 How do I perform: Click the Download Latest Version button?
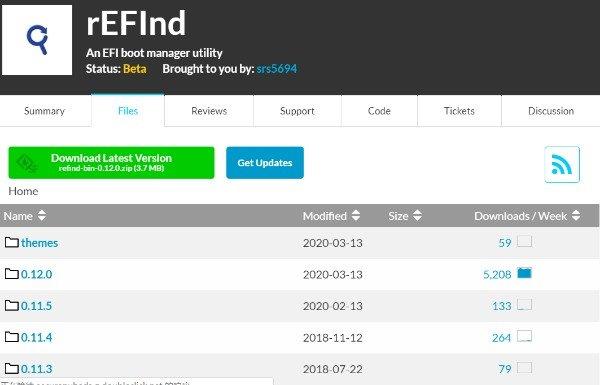pos(111,163)
